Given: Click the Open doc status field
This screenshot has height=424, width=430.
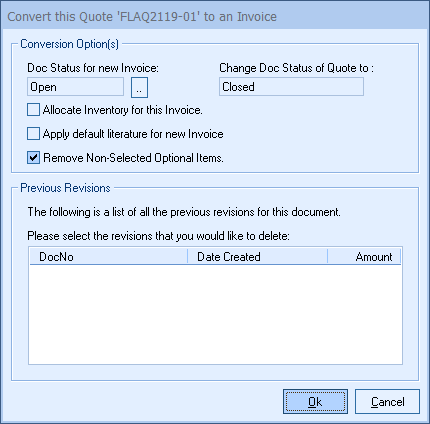Looking at the screenshot, I should pyautogui.click(x=75, y=87).
